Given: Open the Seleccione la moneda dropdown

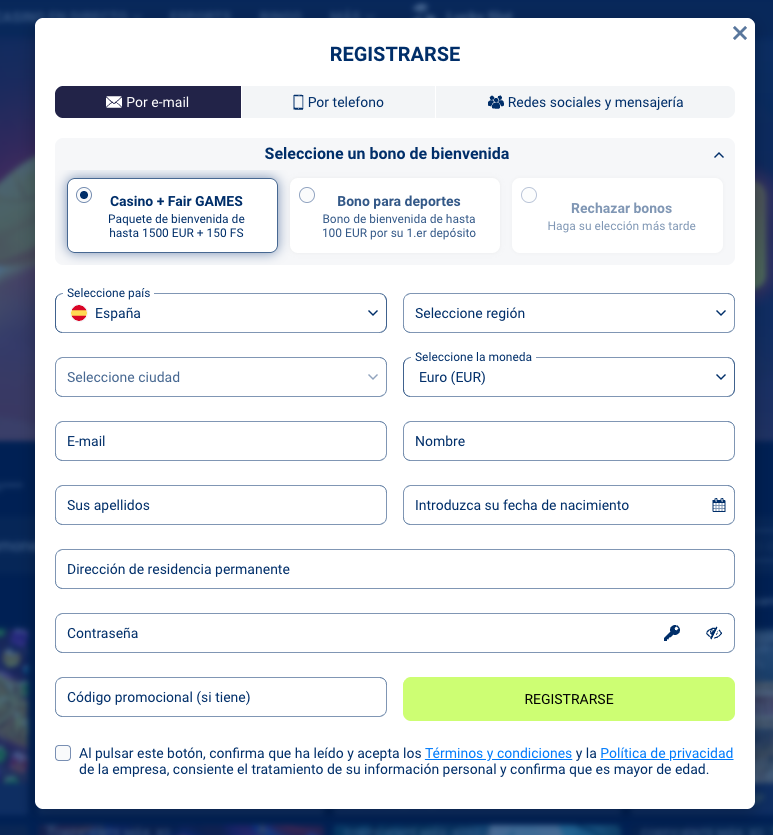Looking at the screenshot, I should pos(568,377).
